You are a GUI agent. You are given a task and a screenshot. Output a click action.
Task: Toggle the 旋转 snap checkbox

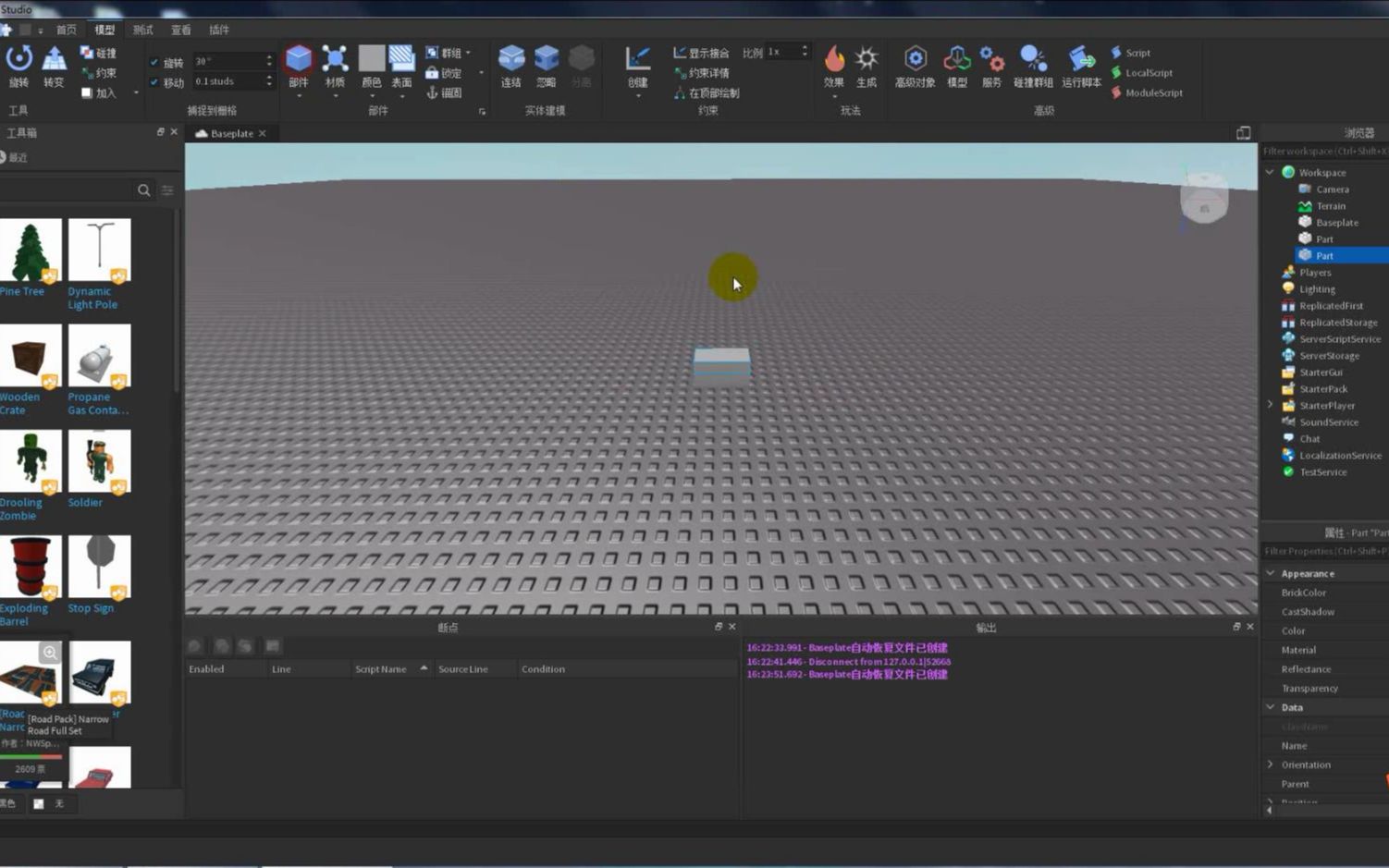[155, 61]
